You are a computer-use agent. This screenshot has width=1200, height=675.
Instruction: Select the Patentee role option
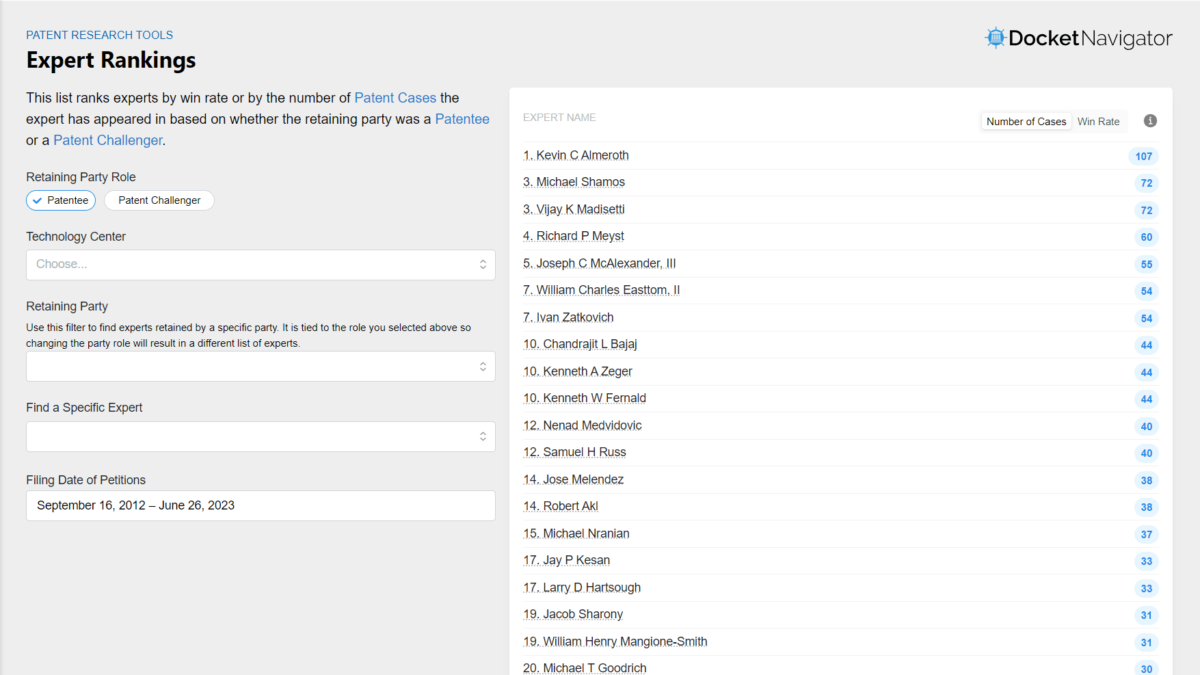tap(61, 200)
